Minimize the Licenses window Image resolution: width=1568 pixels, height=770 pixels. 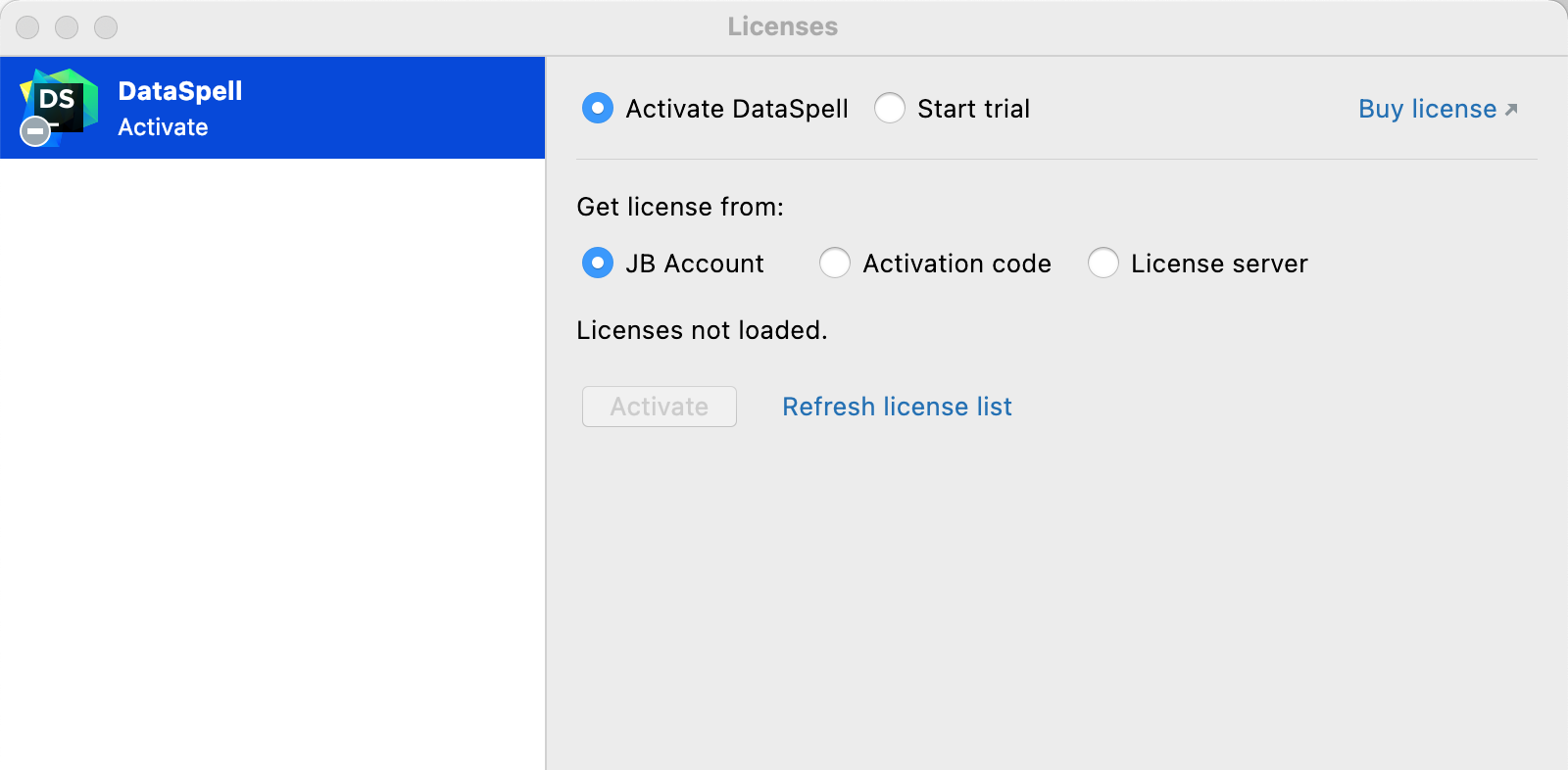tap(67, 27)
